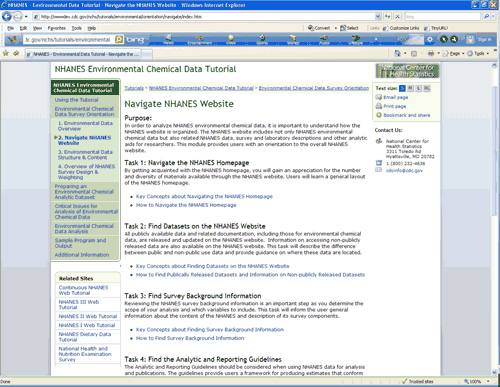Viewport: 500px width, 387px height.
Task: Open the Entertainment icon in the Bing toolbar
Action: 199,40
